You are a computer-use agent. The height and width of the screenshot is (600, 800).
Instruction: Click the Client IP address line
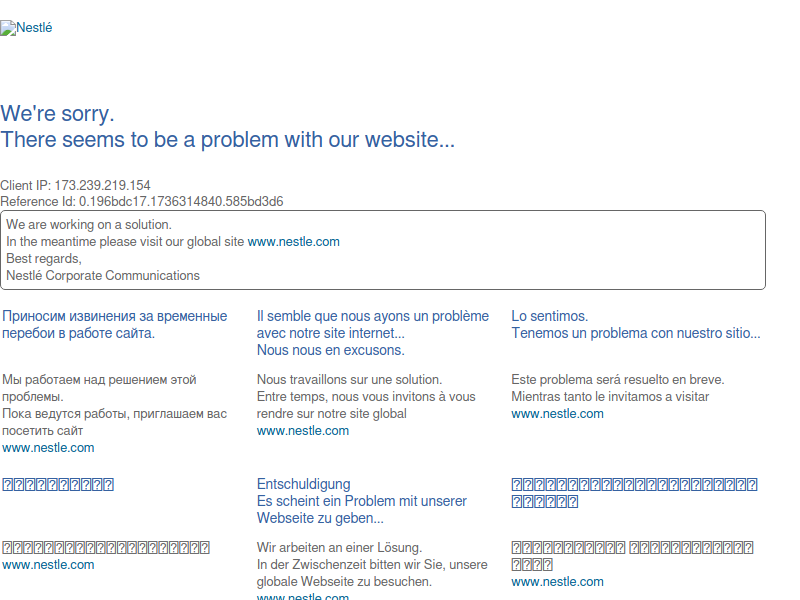pyautogui.click(x=76, y=185)
